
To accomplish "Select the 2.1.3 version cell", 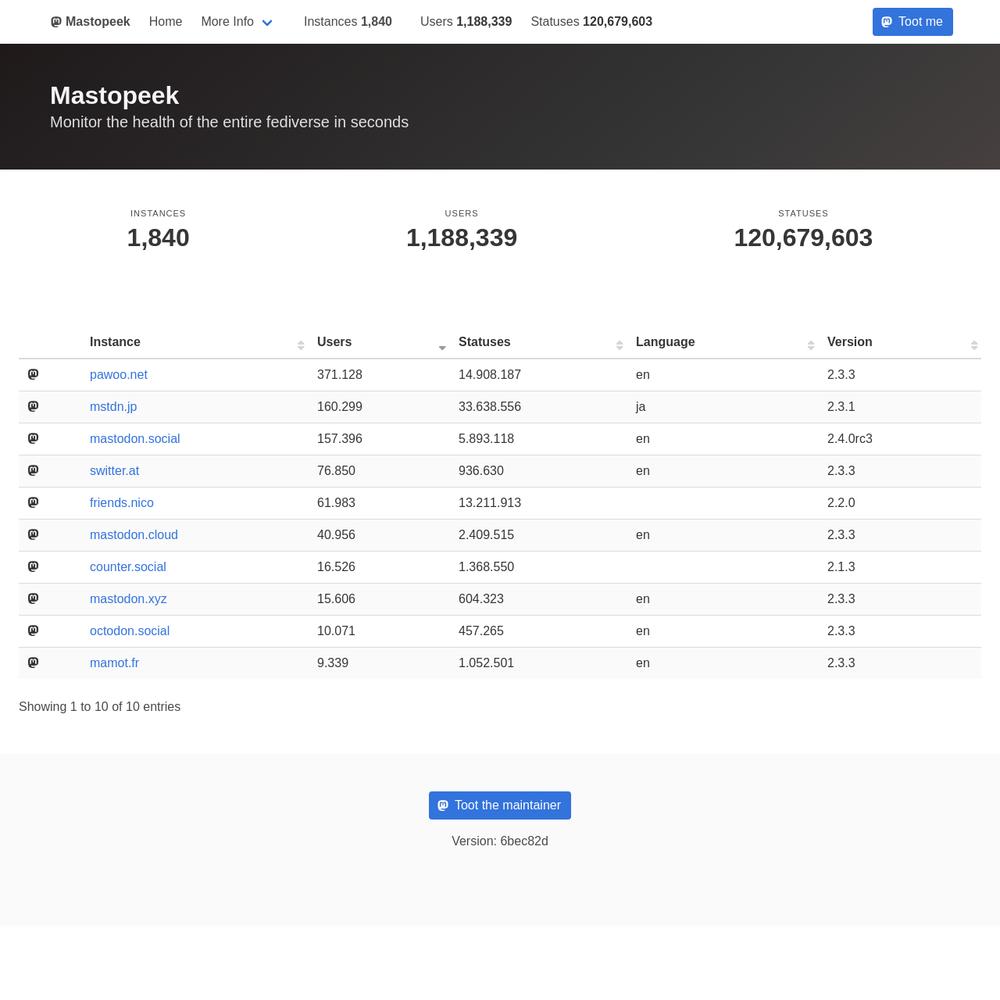I will point(900,566).
